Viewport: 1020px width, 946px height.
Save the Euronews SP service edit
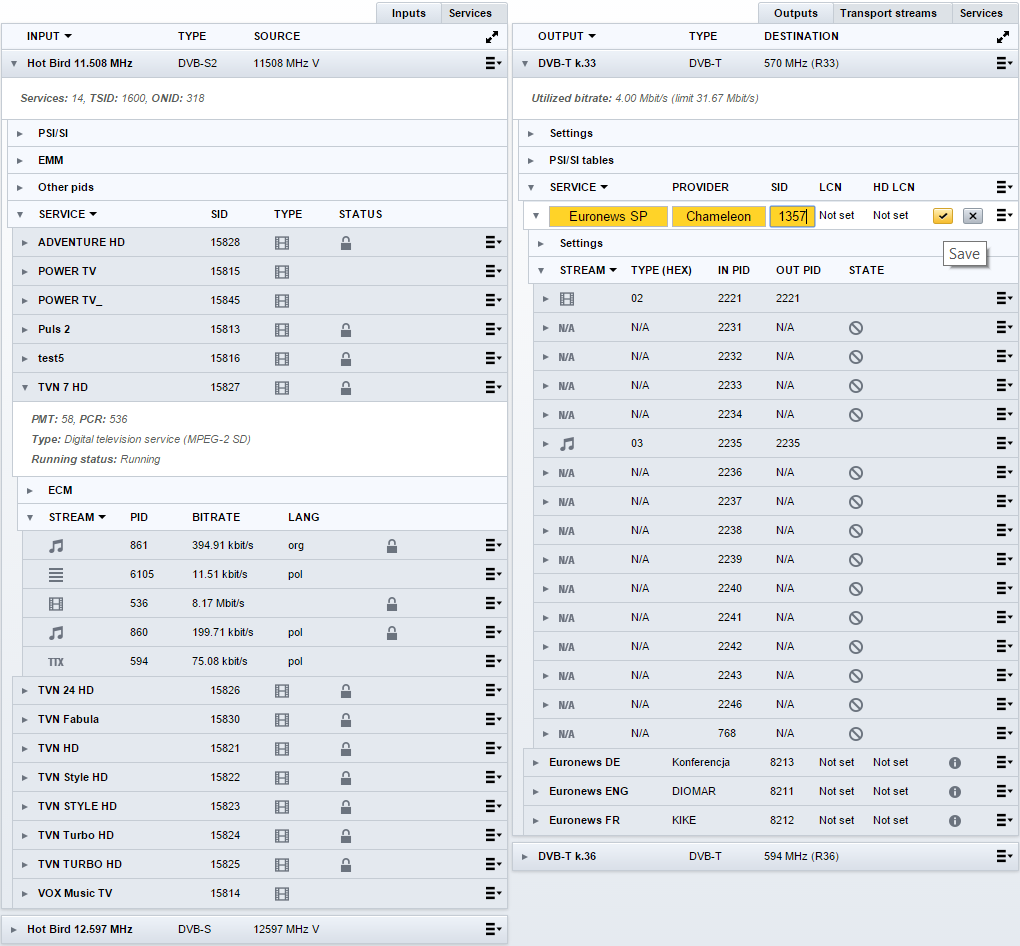[943, 216]
